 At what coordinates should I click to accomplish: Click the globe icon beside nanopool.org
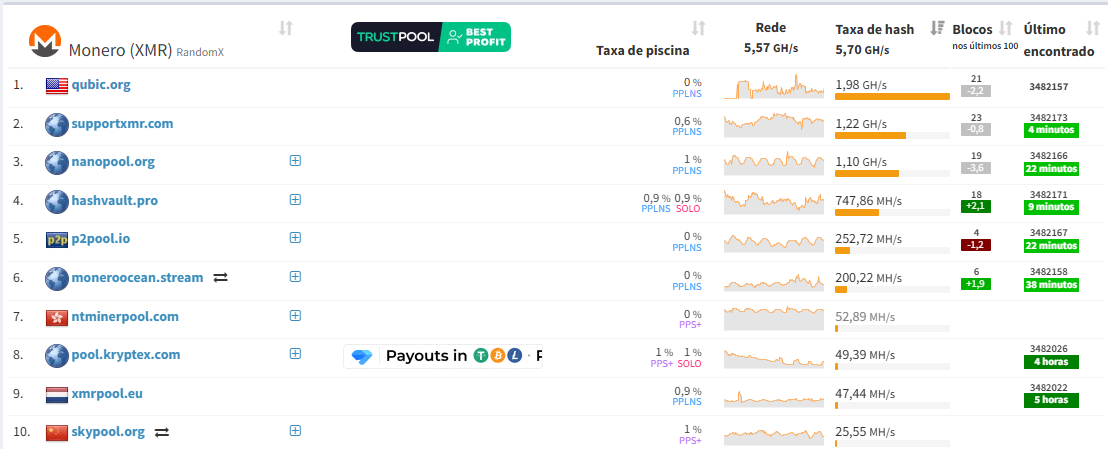[57, 163]
